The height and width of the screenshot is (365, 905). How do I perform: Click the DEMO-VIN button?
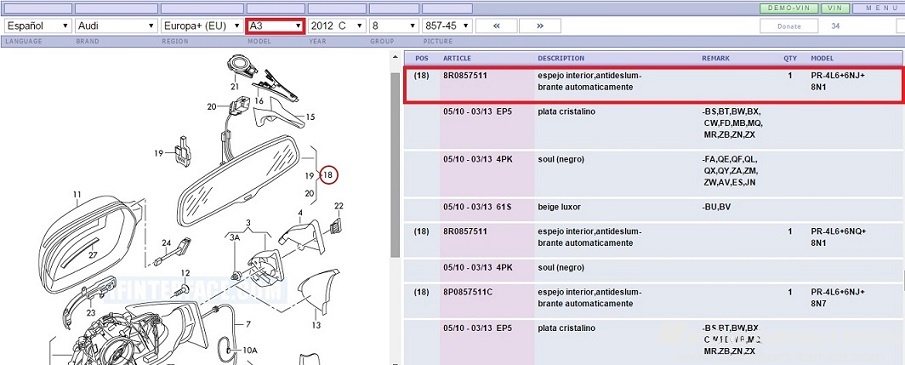788,8
